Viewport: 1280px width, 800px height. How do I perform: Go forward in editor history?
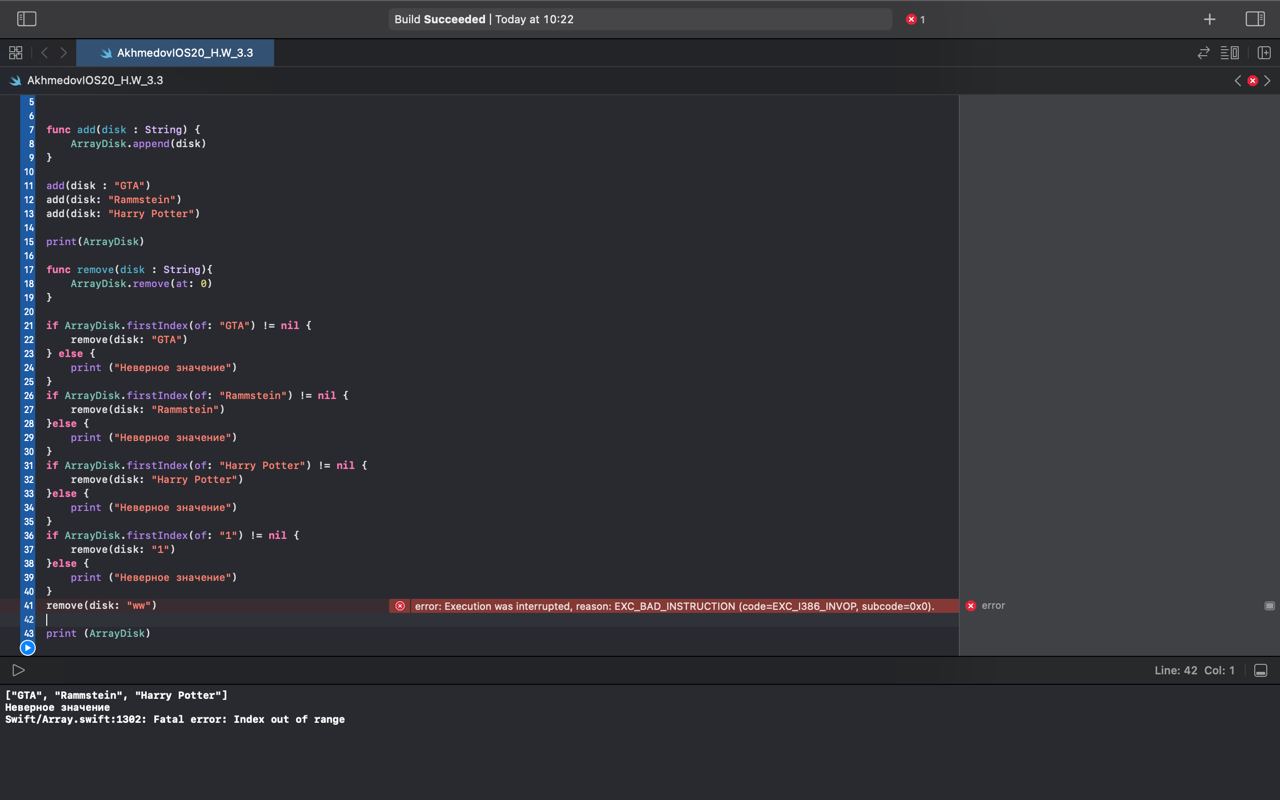[63, 53]
